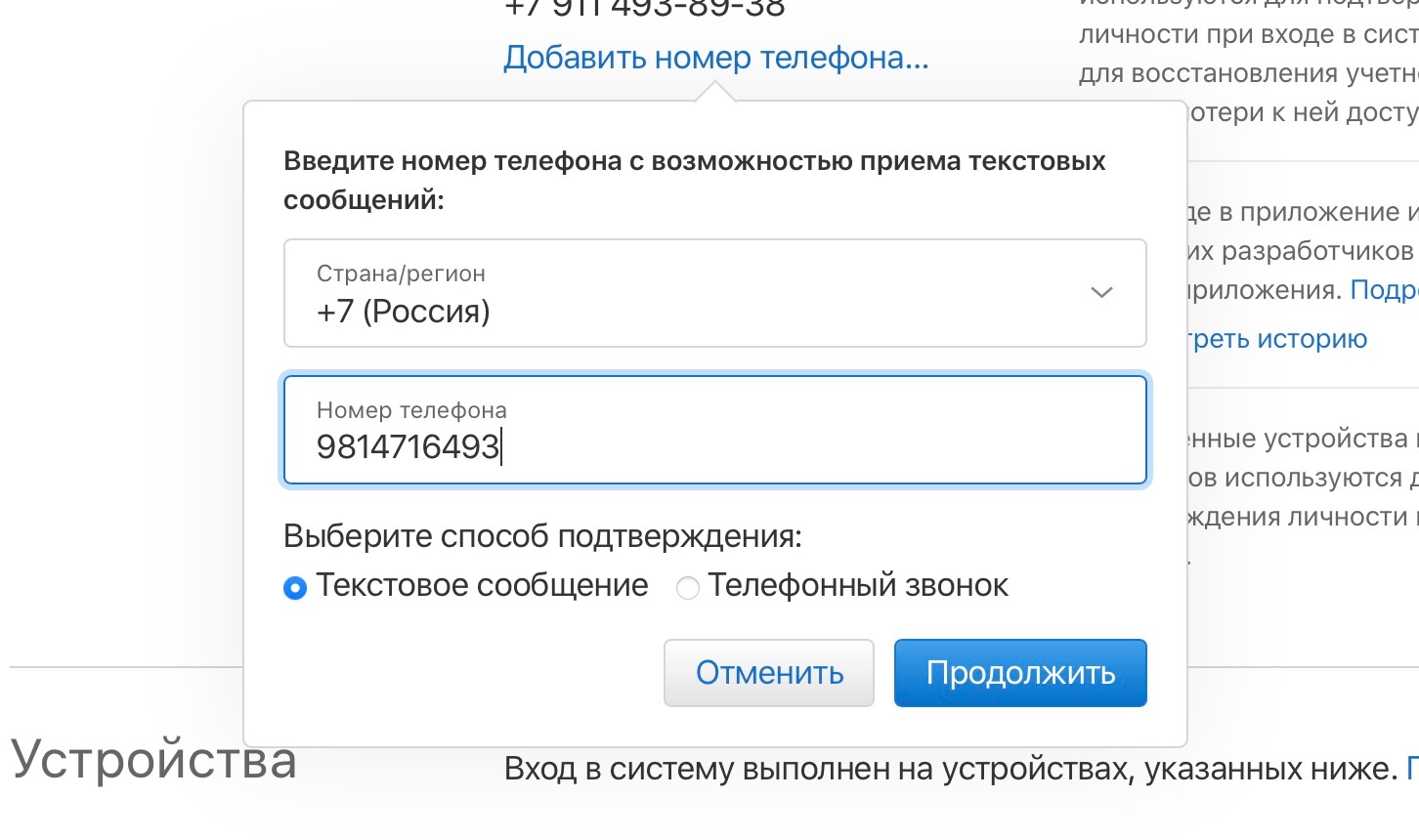Click the existing number +7 911 493-89-38
1419x840 pixels.
[645, 7]
